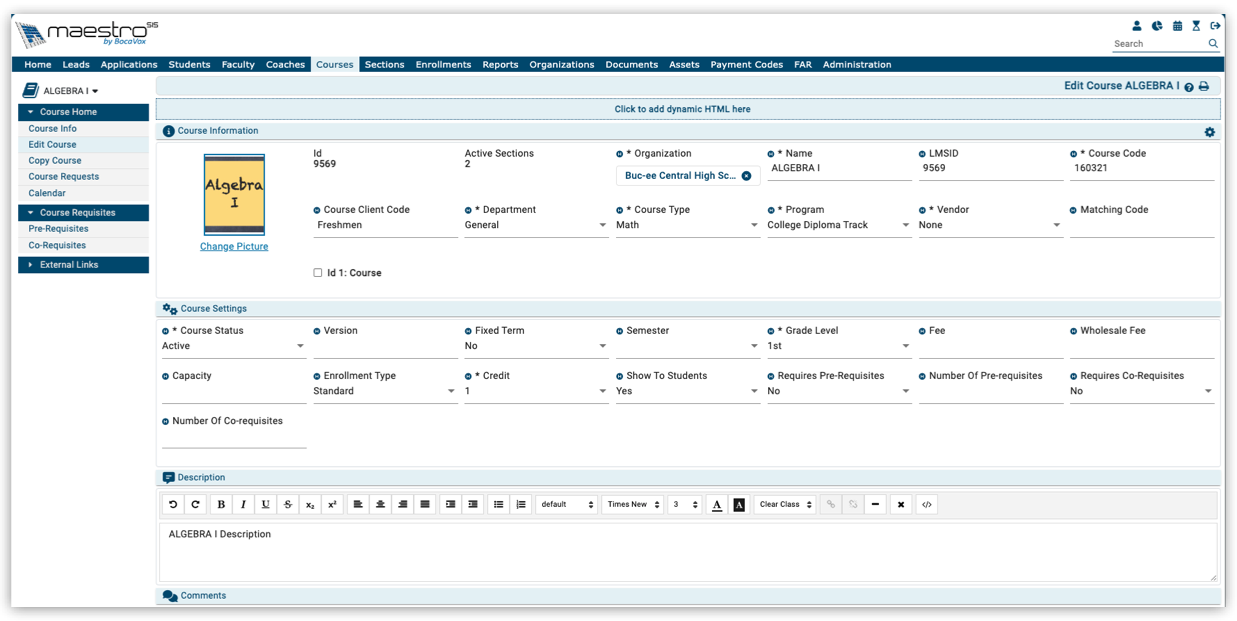
Task: Open the Grade Level dropdown
Action: [x=839, y=346]
